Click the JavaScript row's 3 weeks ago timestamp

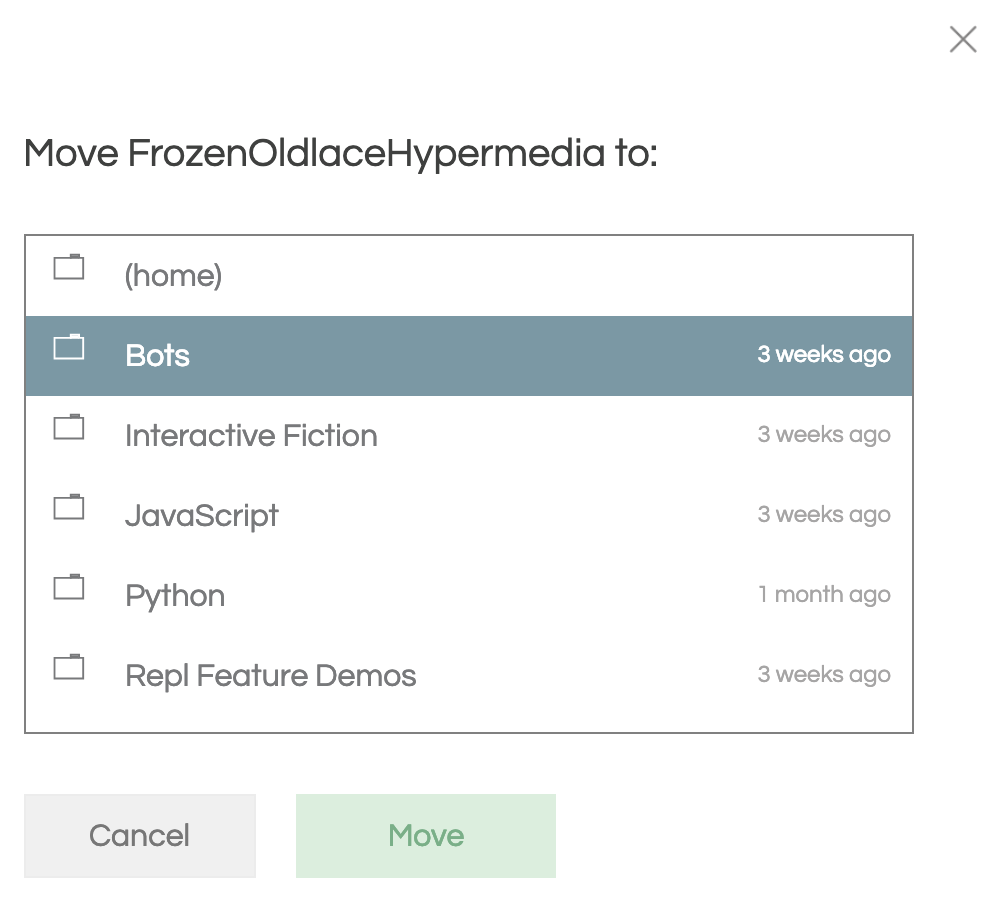(824, 515)
